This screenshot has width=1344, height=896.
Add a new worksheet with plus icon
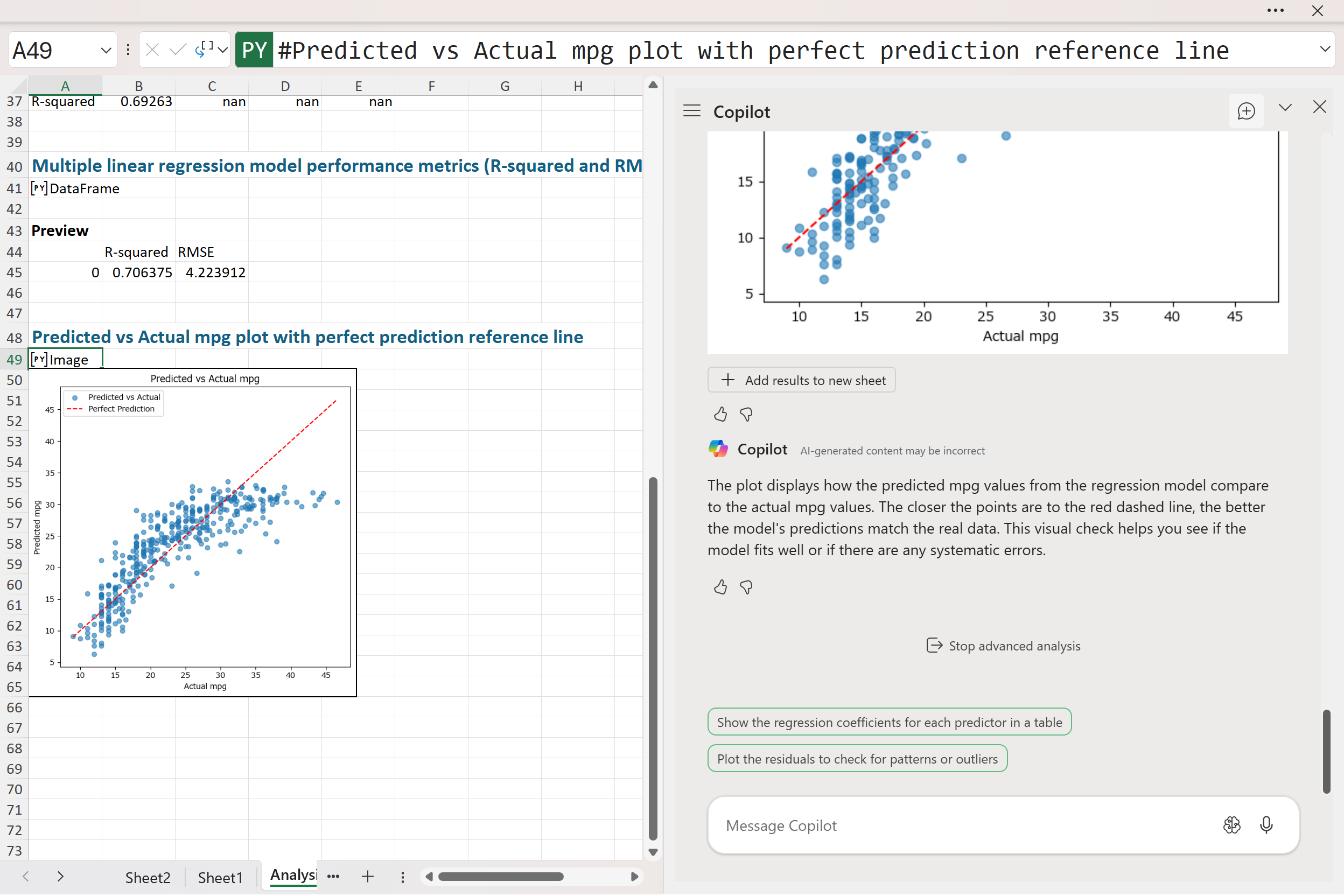[367, 877]
